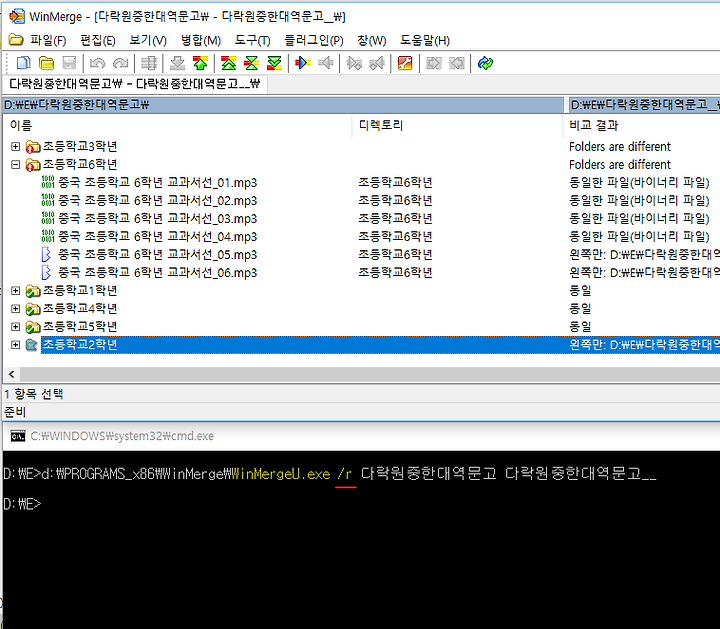Click the identical folder icon of 초등학교1학년
Image resolution: width=720 pixels, height=629 pixels.
pyautogui.click(x=33, y=291)
